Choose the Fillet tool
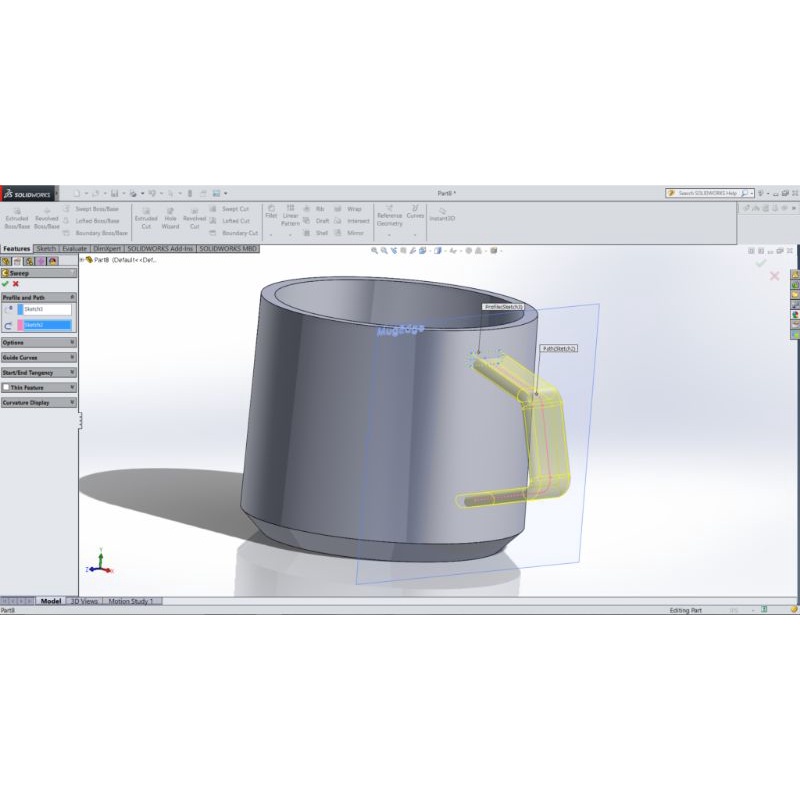 (x=271, y=214)
